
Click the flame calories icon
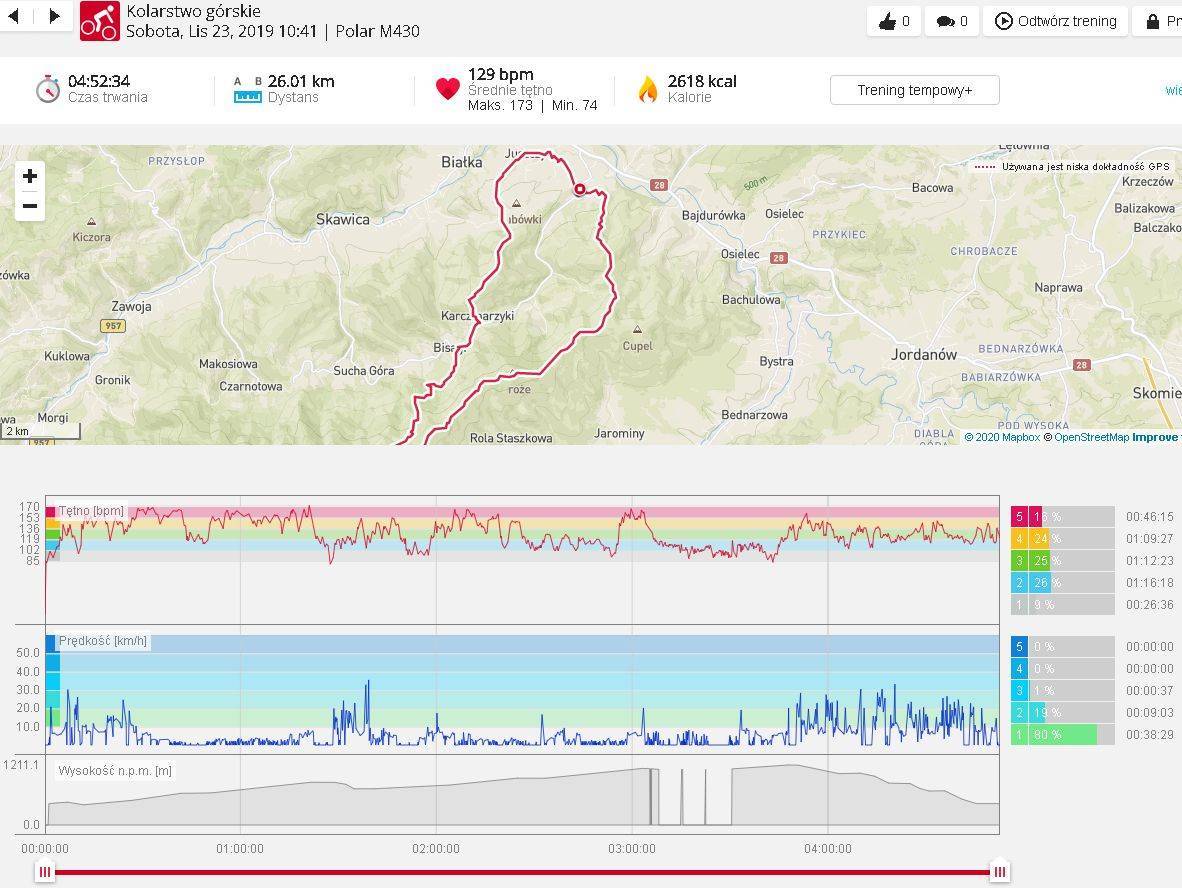(648, 89)
